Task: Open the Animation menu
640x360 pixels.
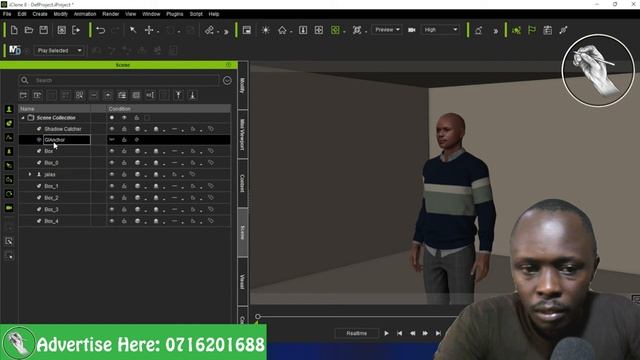Action: 85,14
